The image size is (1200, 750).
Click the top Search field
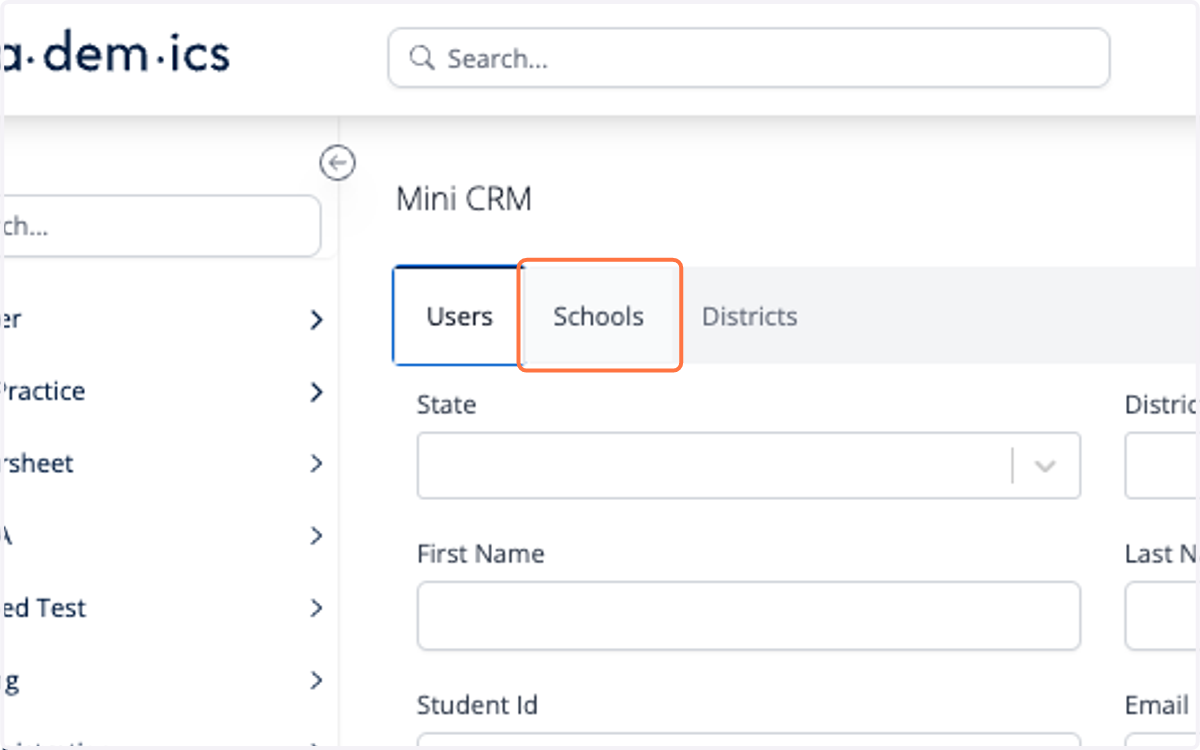(748, 58)
